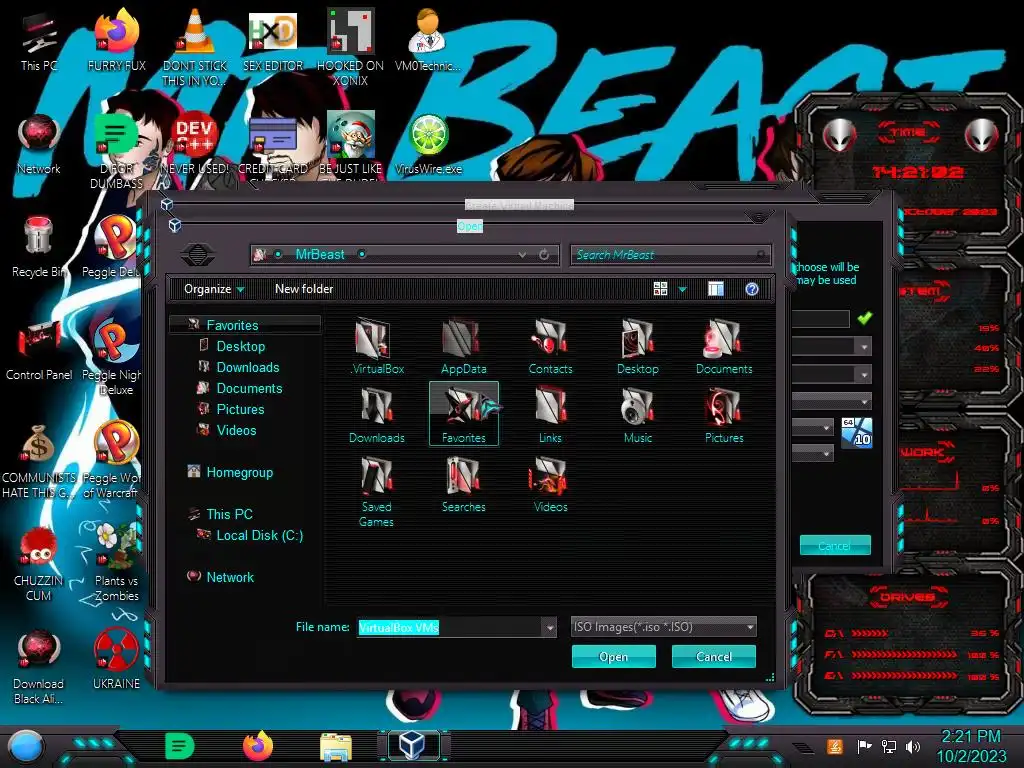Select Local Disk (C:) in sidebar
The height and width of the screenshot is (768, 1024).
pos(259,535)
